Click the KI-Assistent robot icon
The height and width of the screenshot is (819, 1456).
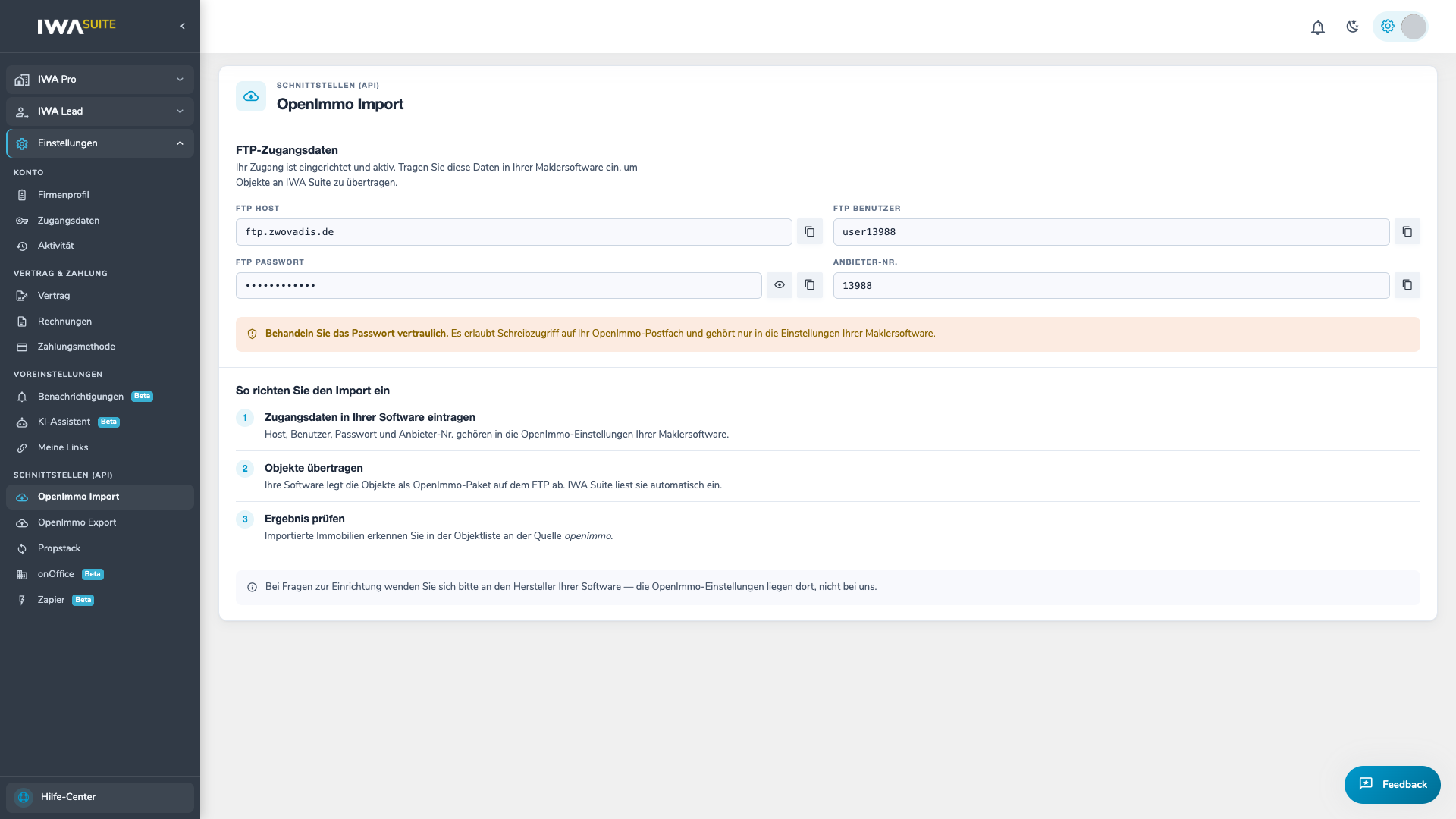22,422
